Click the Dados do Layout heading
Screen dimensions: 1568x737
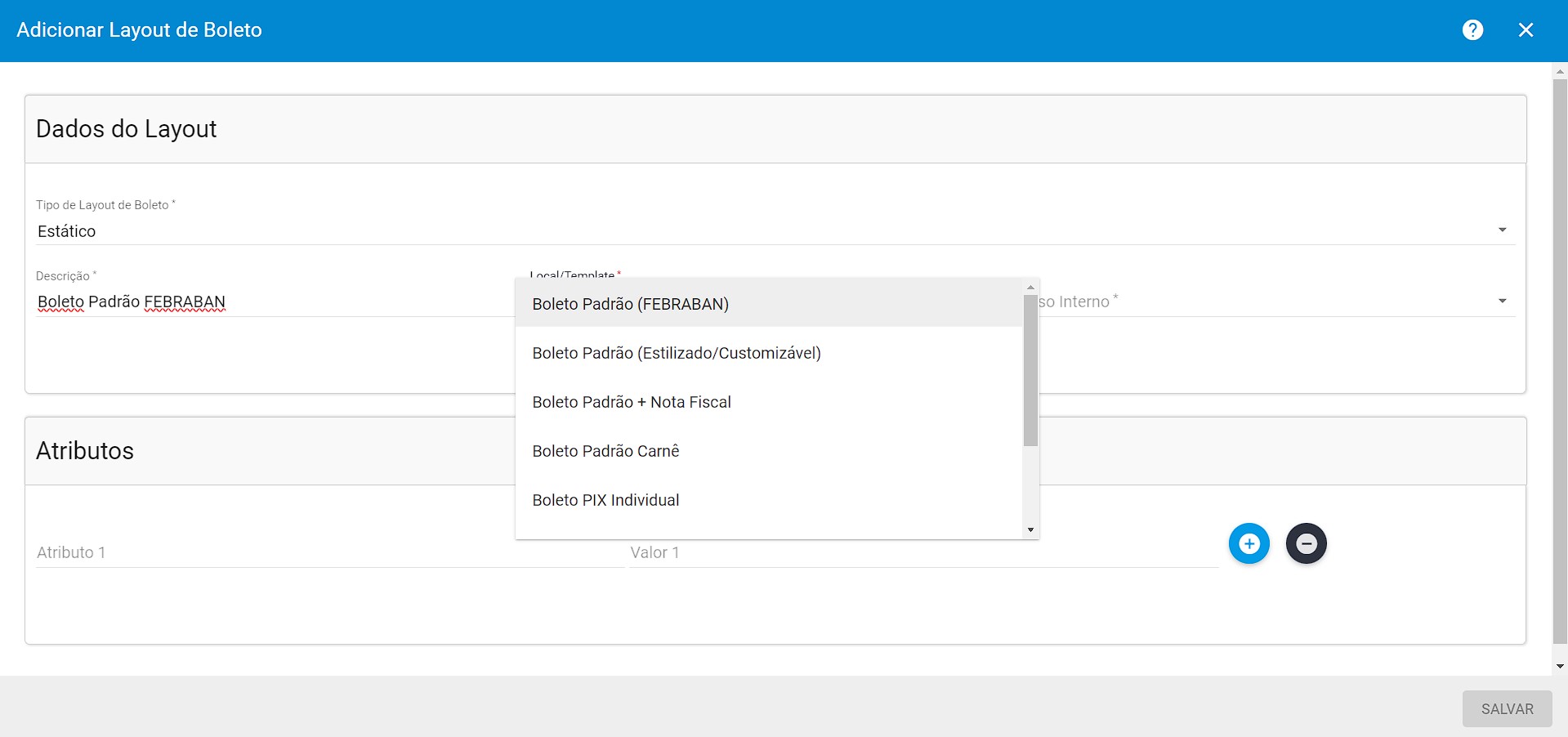(127, 129)
